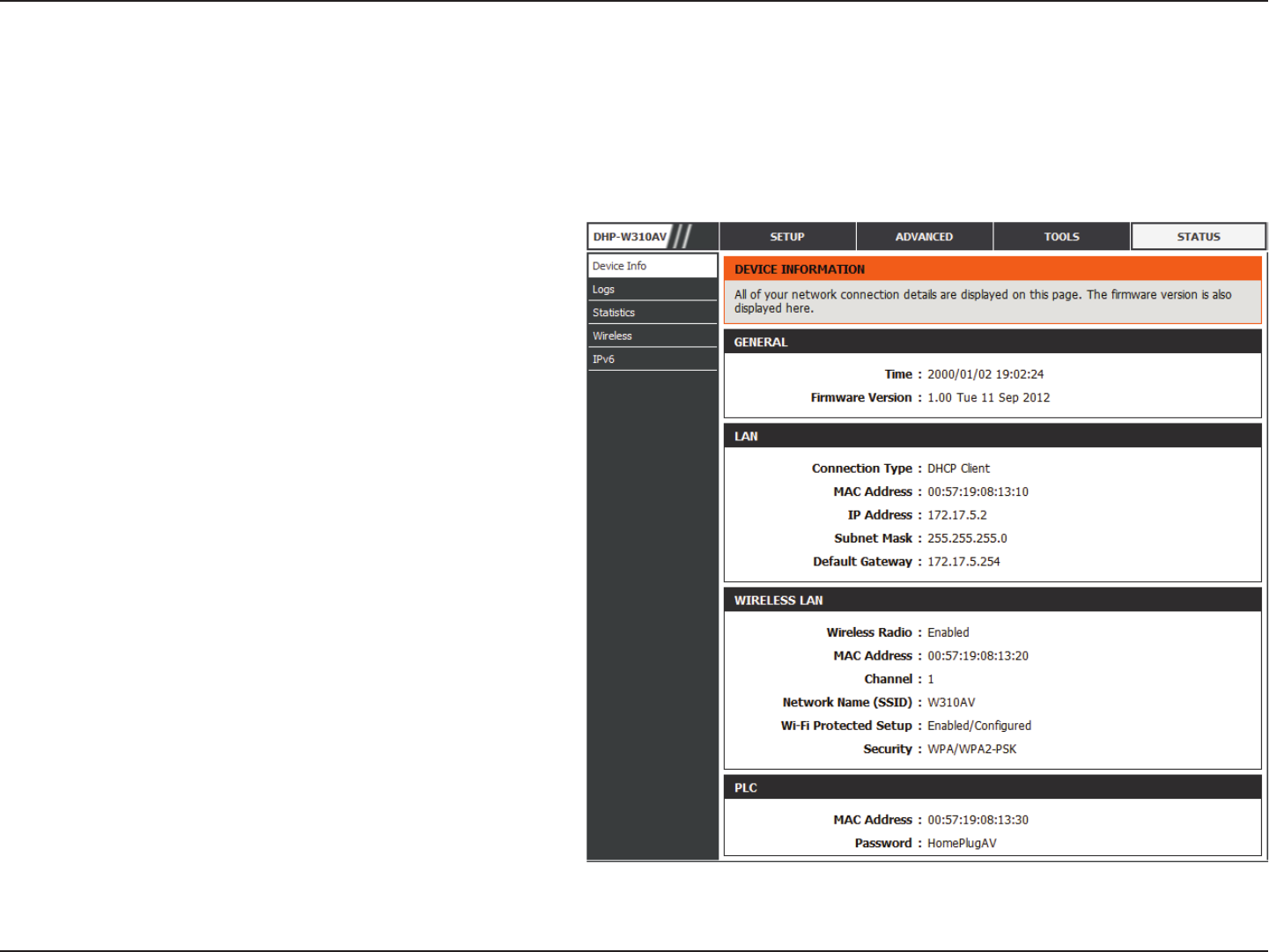The width and height of the screenshot is (1269, 952).
Task: Select the IPv6 sidebar entry
Action: pos(653,359)
